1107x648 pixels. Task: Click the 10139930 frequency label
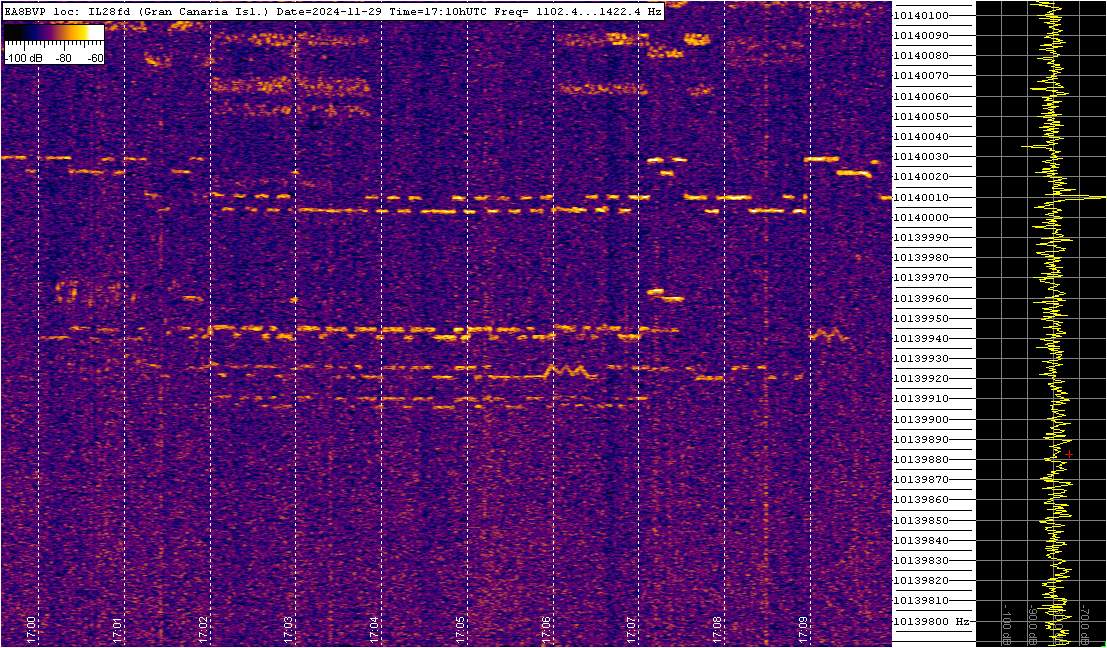[x=921, y=359]
